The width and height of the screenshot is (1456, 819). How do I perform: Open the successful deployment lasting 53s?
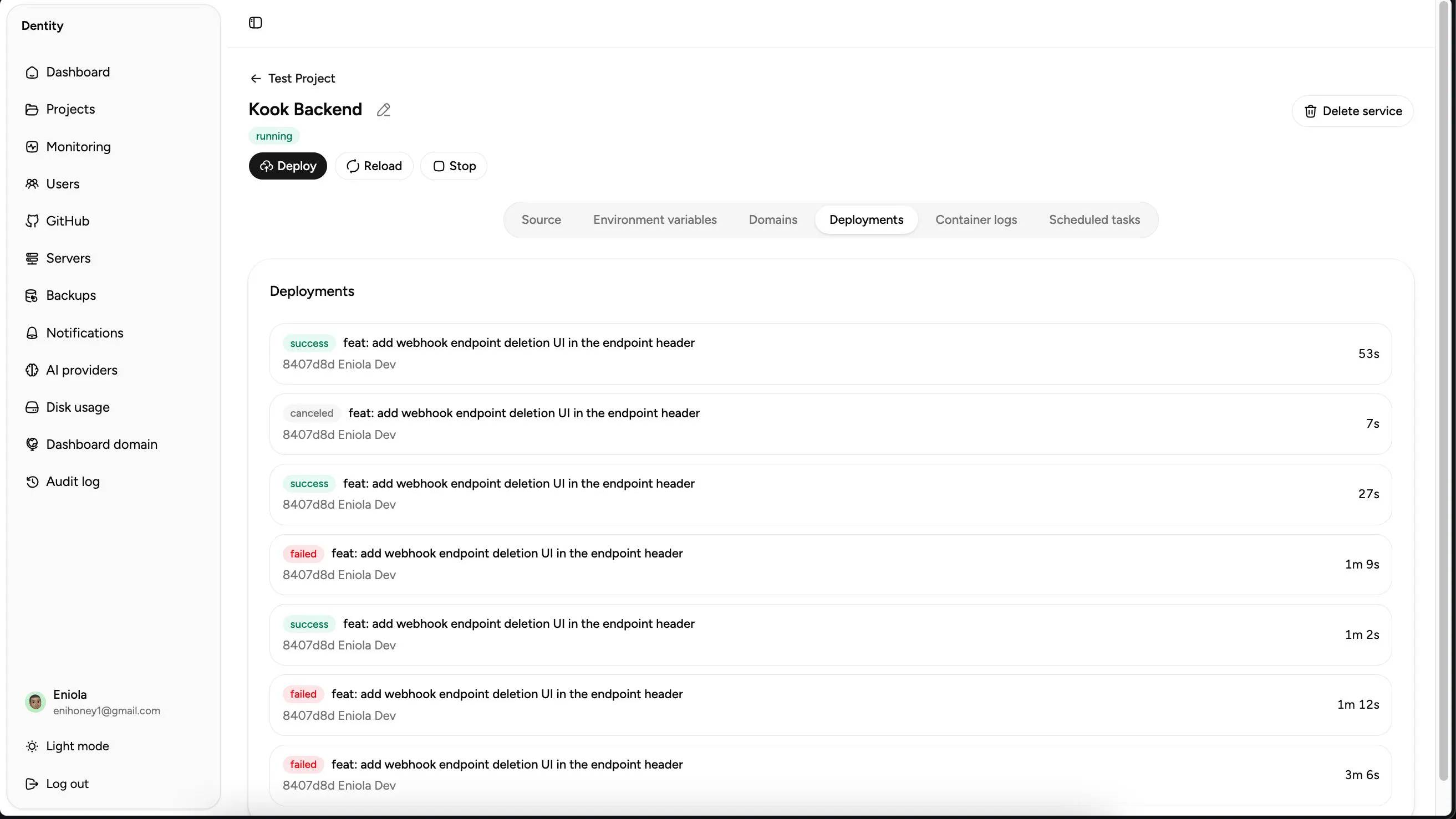pos(831,354)
